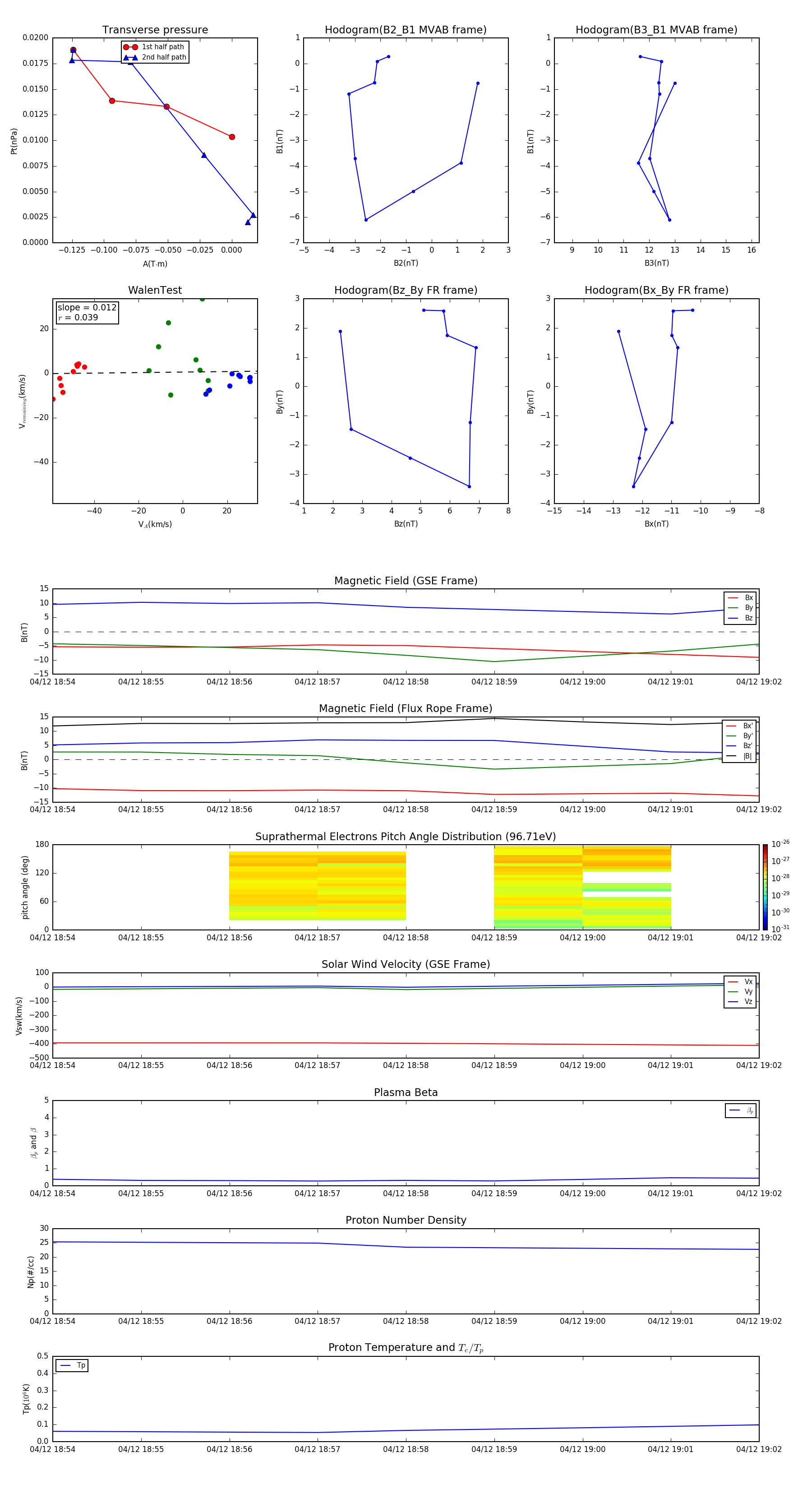This screenshot has width=812, height=1489.
Task: Click the Bx' entry in Flux Rope legend
Action: tap(739, 726)
